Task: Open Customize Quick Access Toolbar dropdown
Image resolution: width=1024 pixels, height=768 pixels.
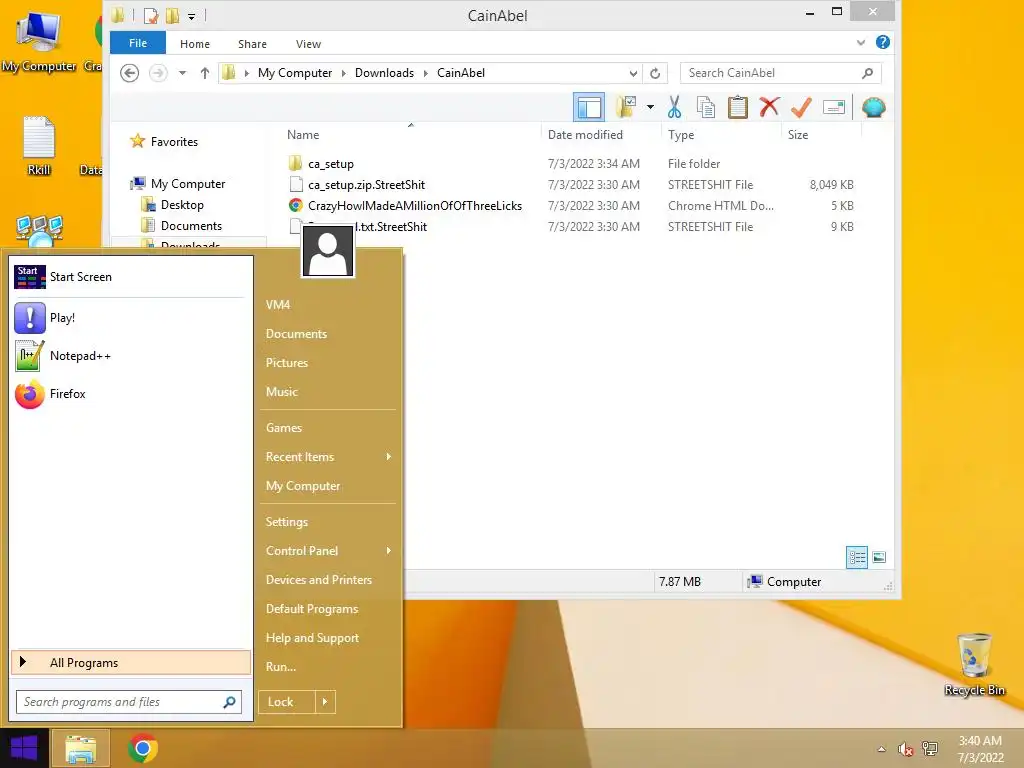Action: tap(191, 16)
